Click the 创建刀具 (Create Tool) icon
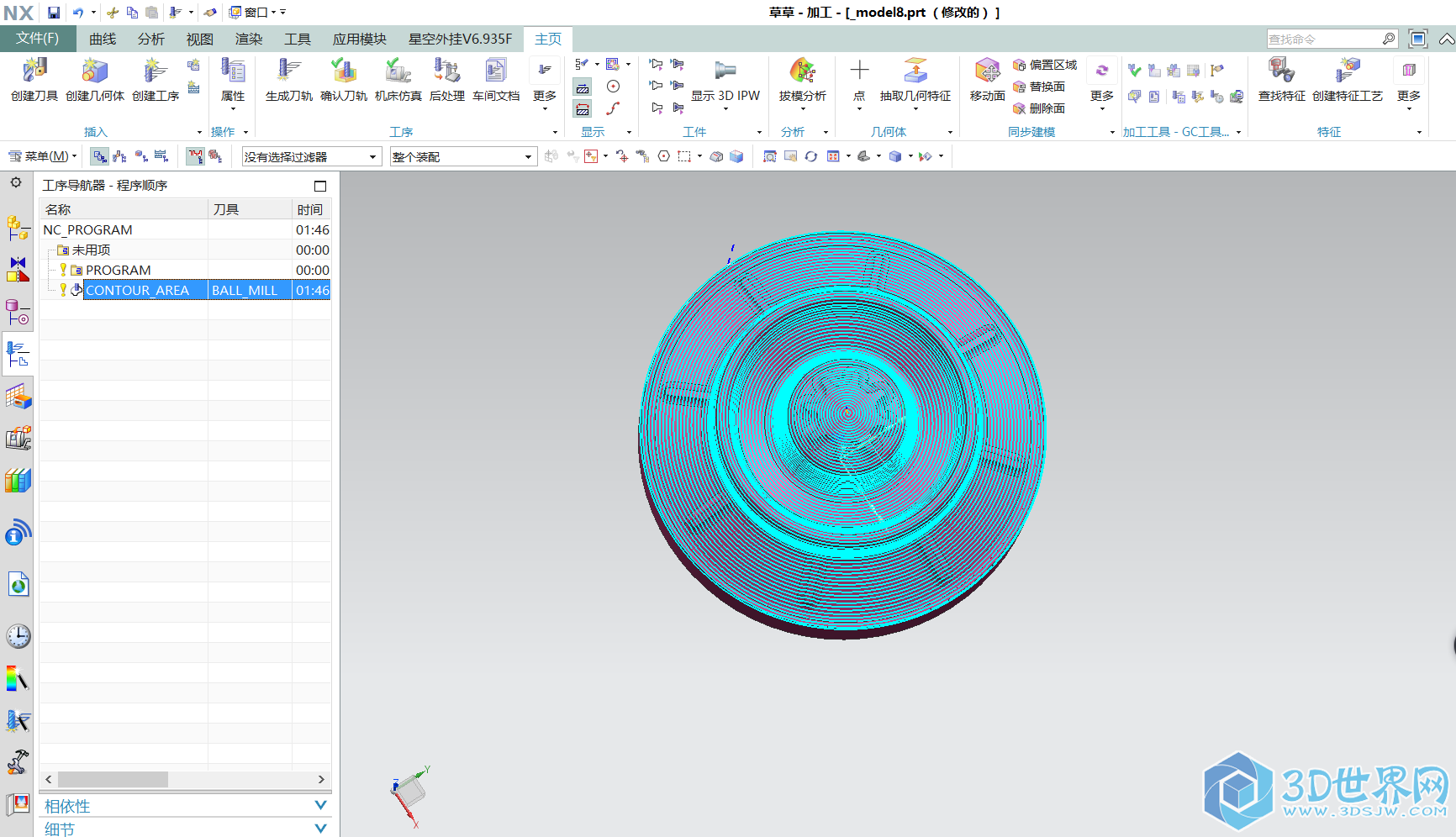The image size is (1456, 837). tap(34, 80)
